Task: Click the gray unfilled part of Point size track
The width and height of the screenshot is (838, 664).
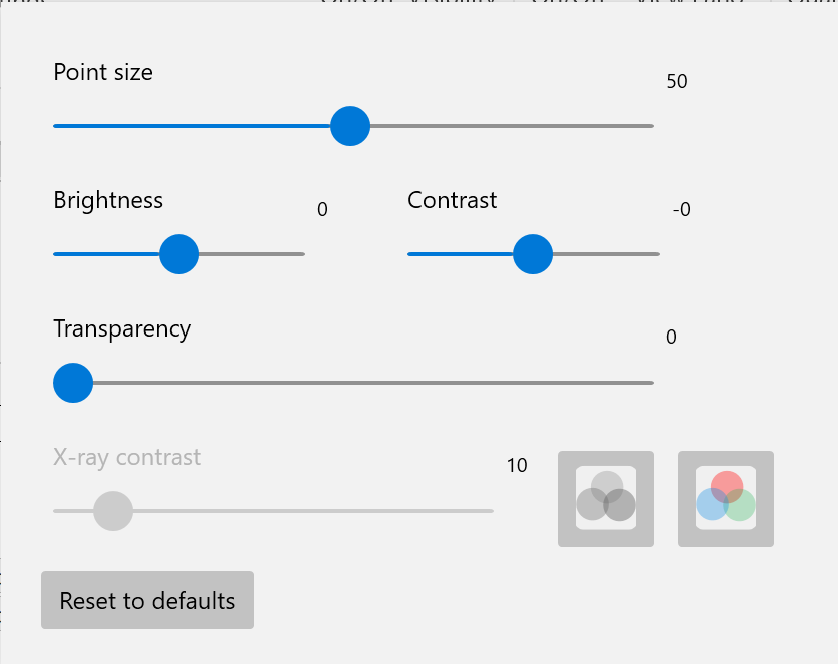Action: coord(510,126)
